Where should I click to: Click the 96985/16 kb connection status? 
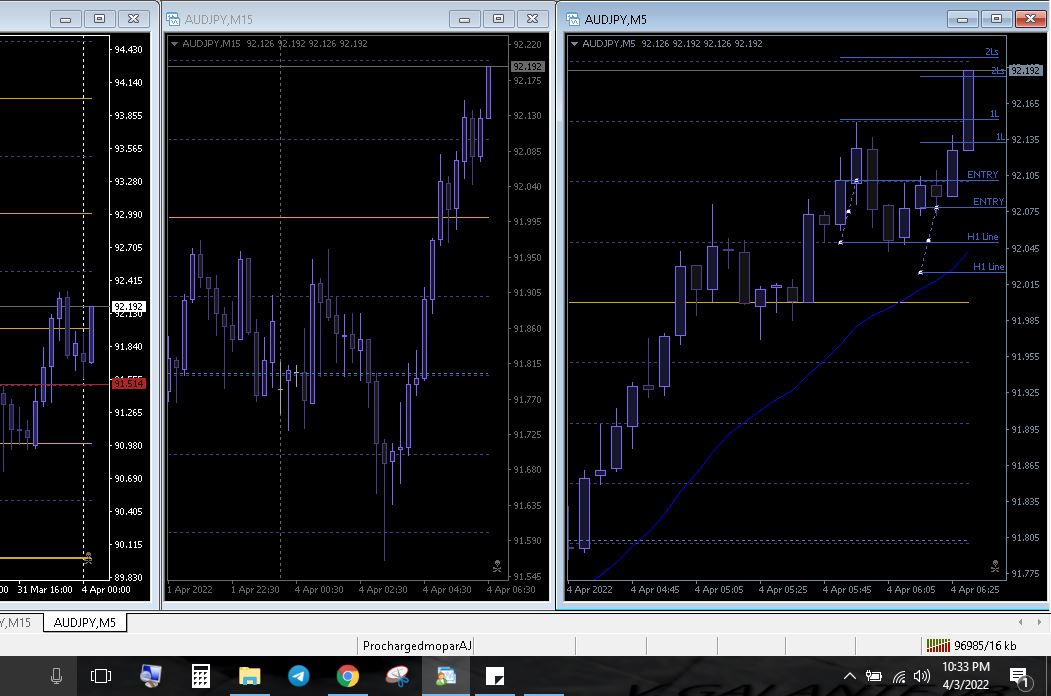pos(985,646)
